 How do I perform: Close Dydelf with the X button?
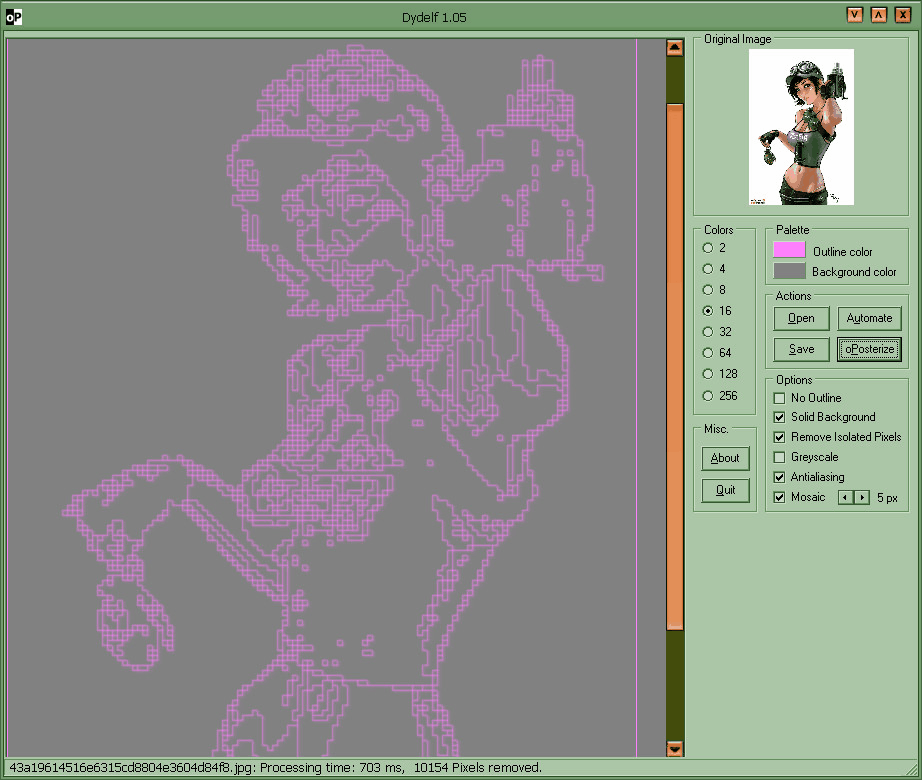point(903,15)
